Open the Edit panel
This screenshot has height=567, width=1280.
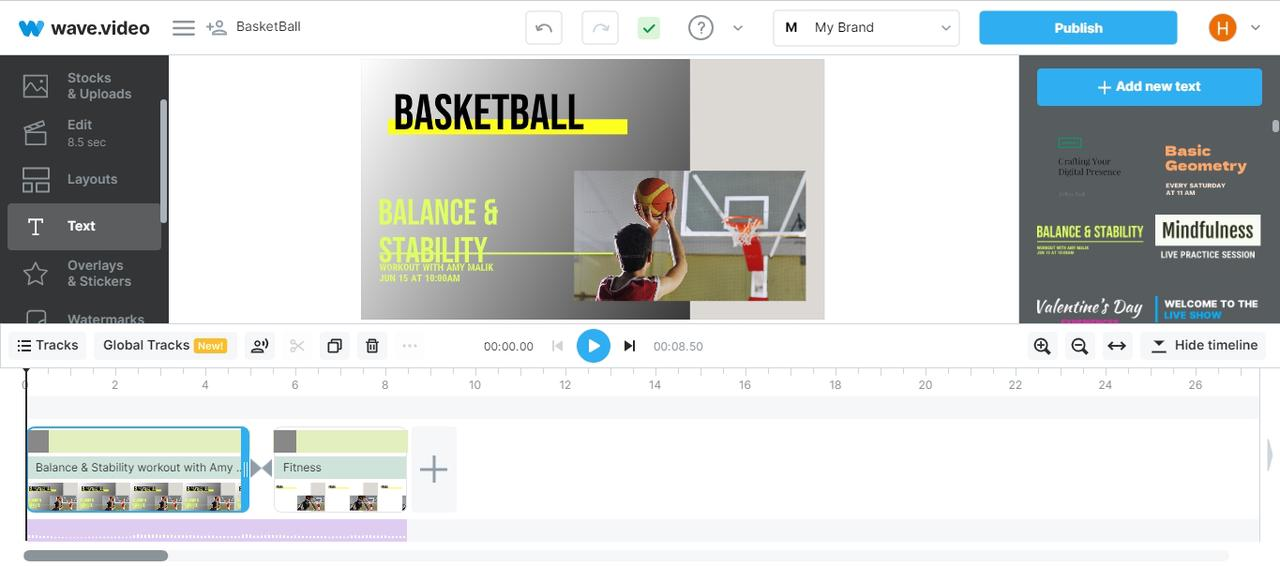pyautogui.click(x=84, y=133)
